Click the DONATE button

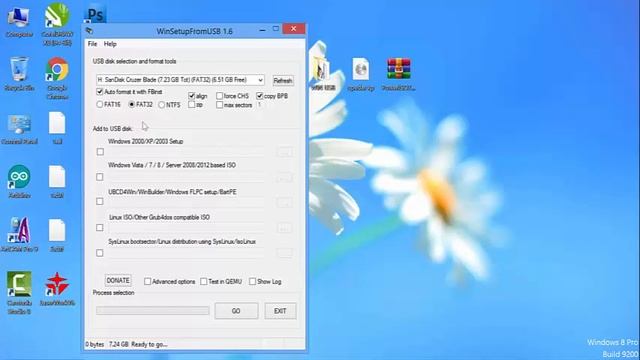pos(118,280)
